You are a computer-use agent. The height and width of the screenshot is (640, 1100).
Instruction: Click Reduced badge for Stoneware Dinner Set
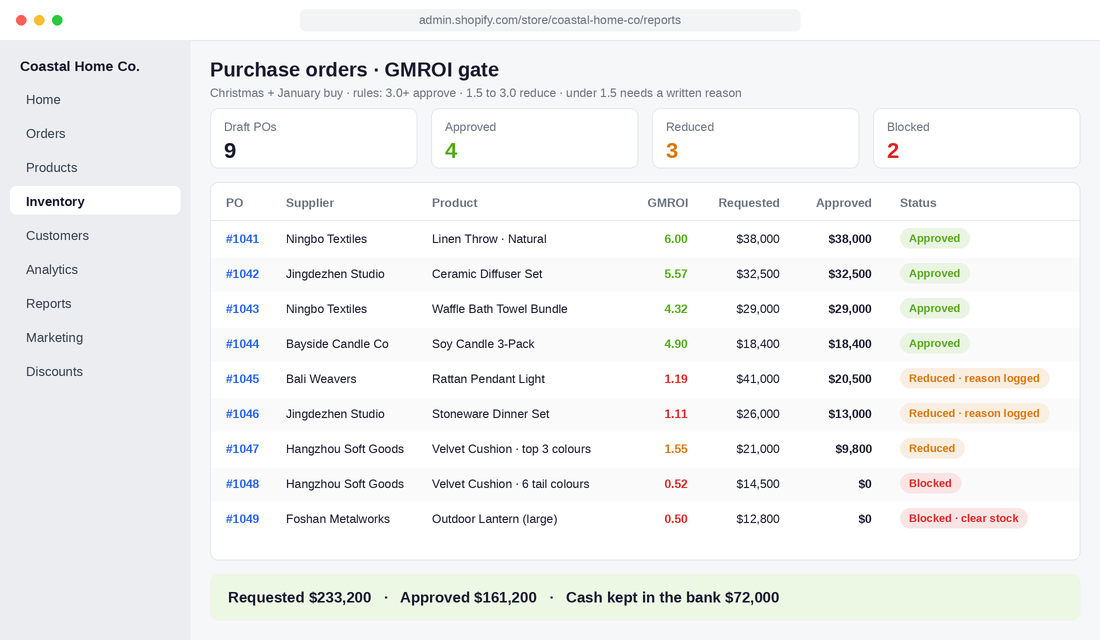point(974,414)
